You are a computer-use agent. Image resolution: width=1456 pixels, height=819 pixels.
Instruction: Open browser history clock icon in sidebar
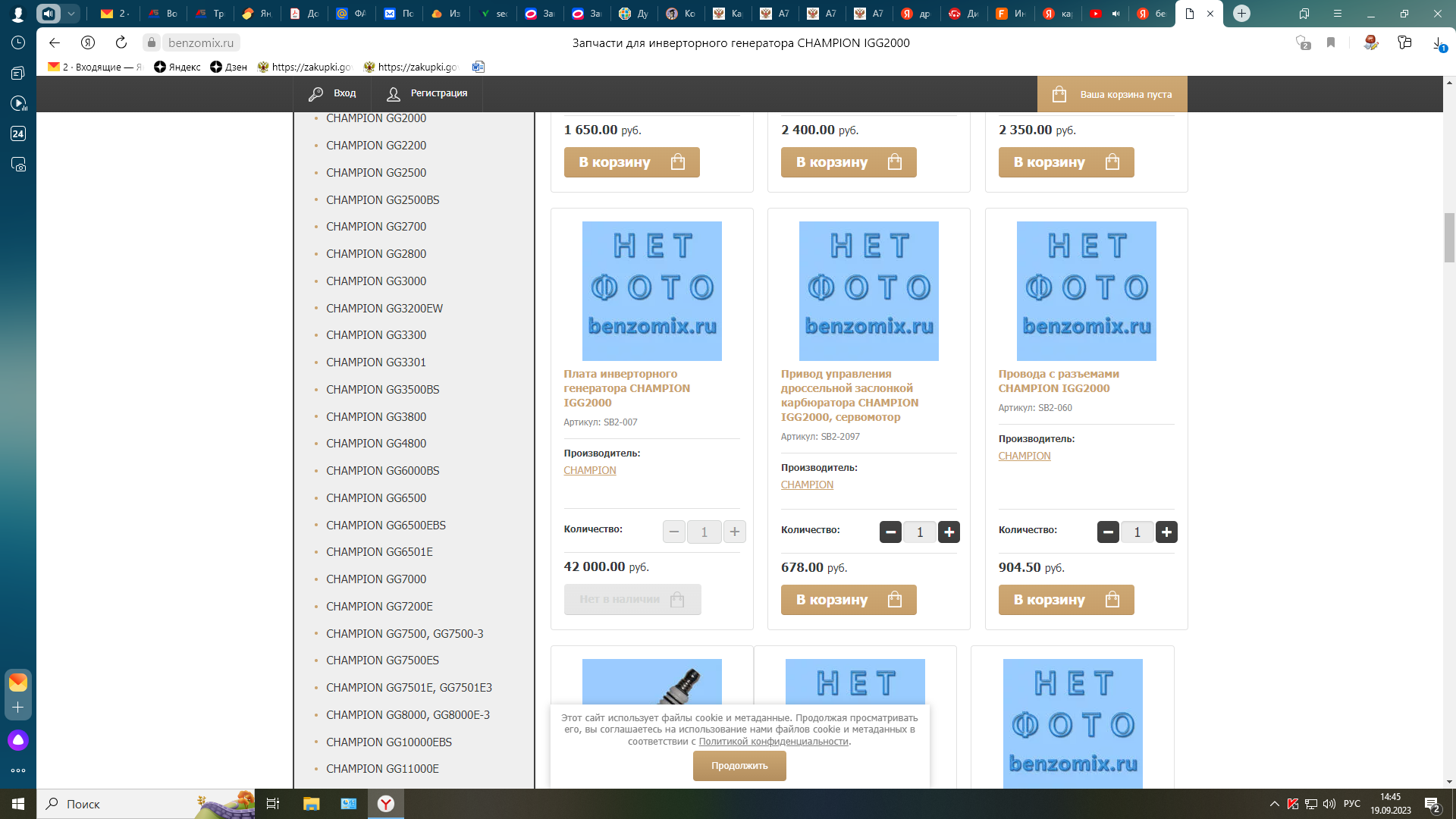click(18, 42)
